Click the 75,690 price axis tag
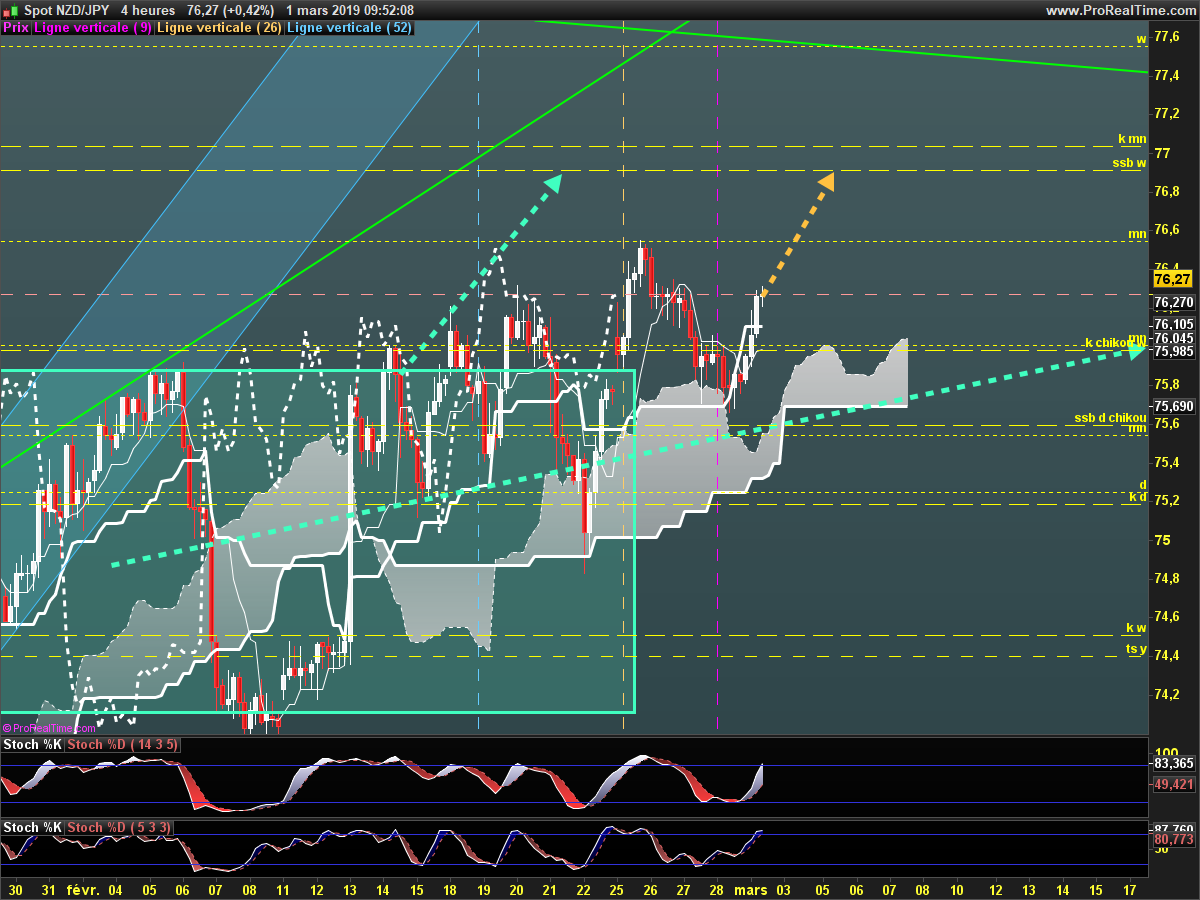Viewport: 1200px width, 900px height. pos(1174,406)
